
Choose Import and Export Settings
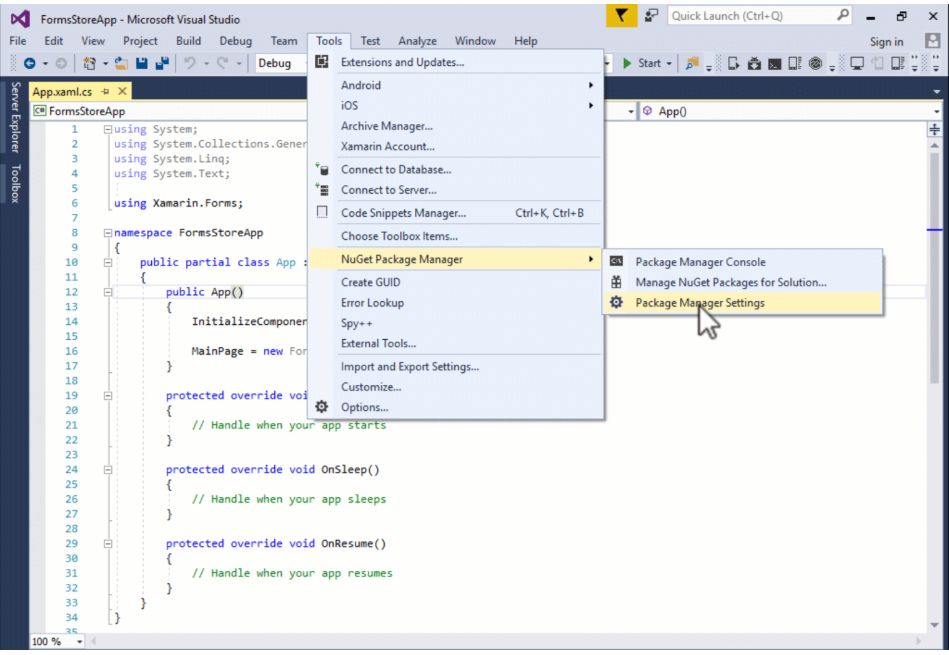pyautogui.click(x=456, y=366)
